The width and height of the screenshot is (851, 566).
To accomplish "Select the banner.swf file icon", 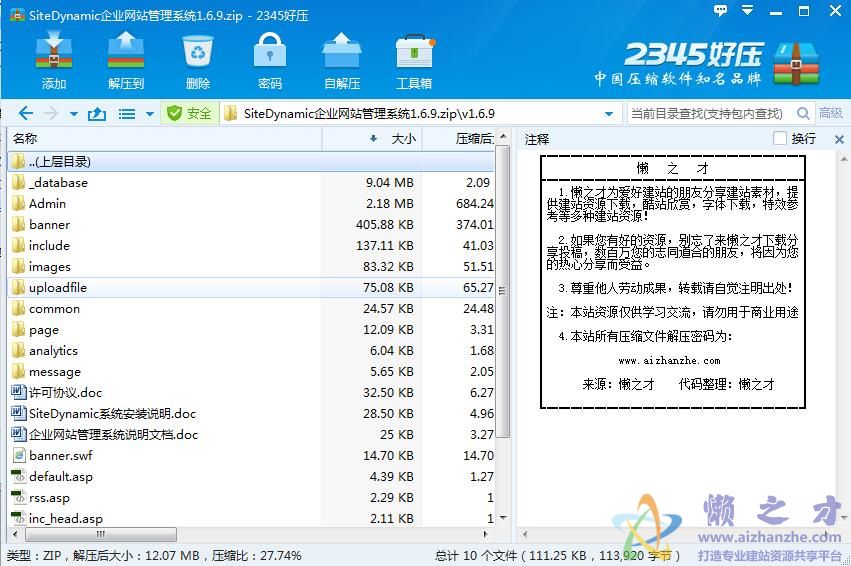I will [x=18, y=455].
